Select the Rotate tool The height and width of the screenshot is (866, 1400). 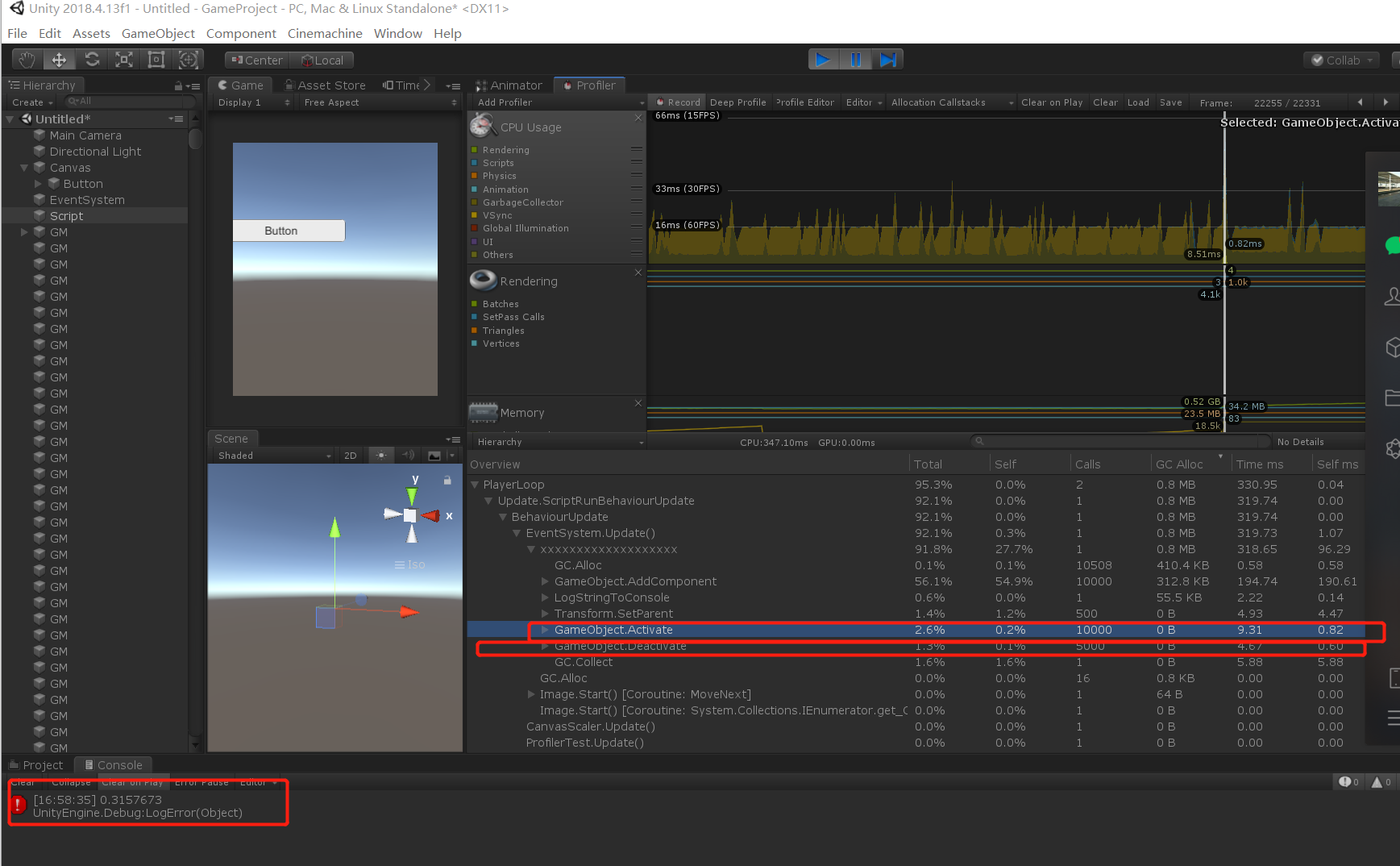(x=91, y=59)
